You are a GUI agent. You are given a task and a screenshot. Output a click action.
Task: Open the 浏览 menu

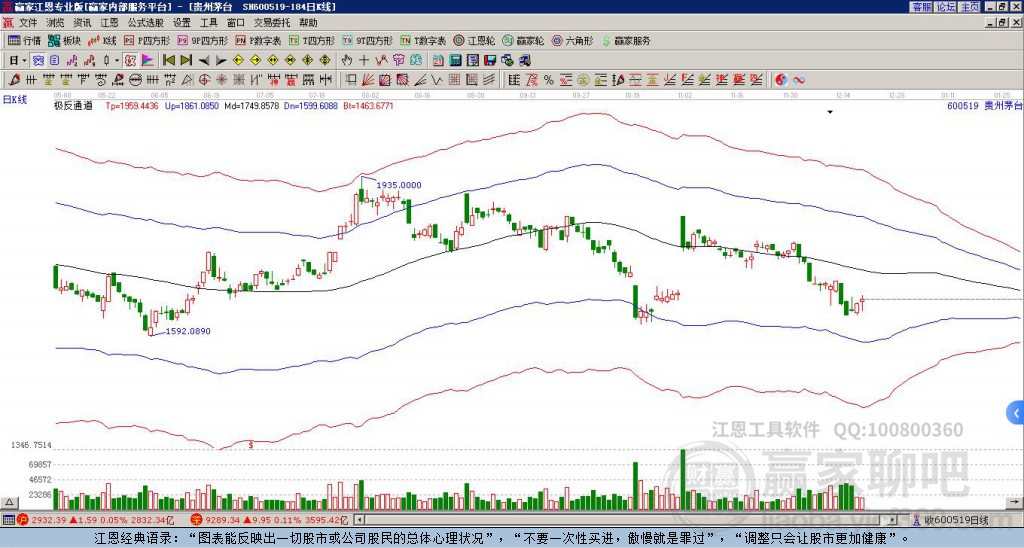pos(55,23)
